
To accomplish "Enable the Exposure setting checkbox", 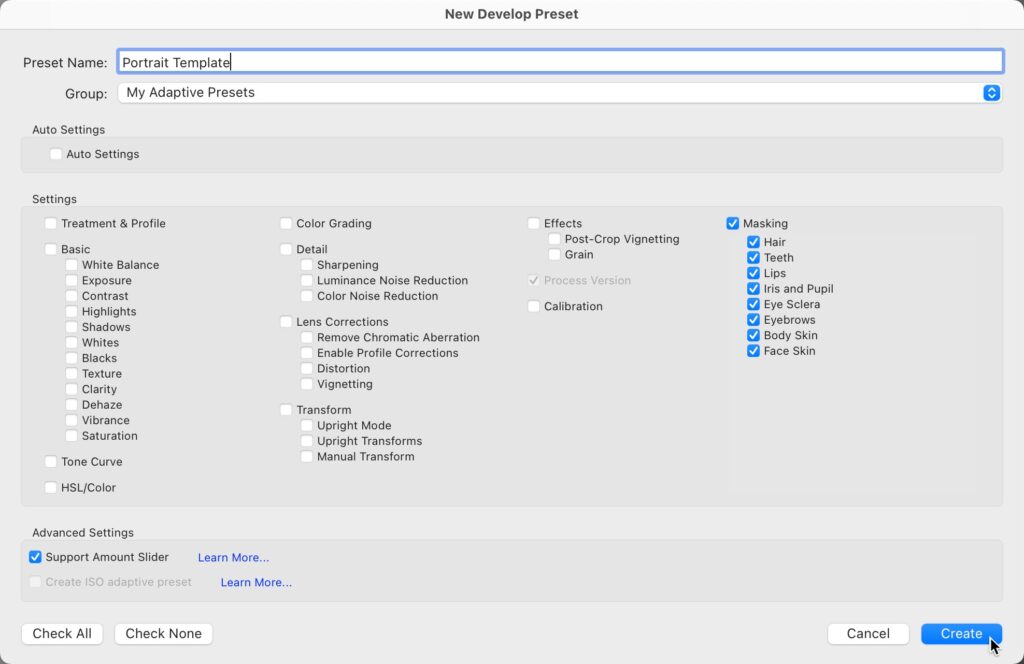I will pyautogui.click(x=72, y=281).
